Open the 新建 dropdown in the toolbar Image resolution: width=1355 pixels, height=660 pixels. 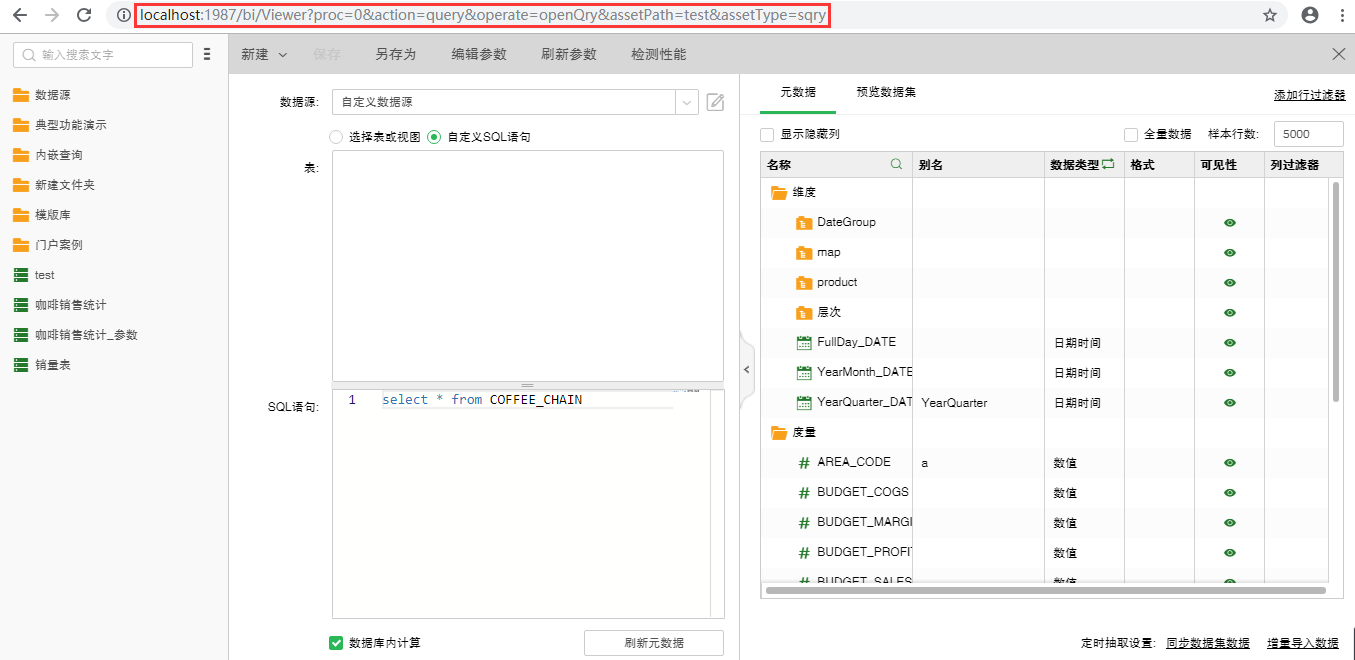(x=261, y=54)
